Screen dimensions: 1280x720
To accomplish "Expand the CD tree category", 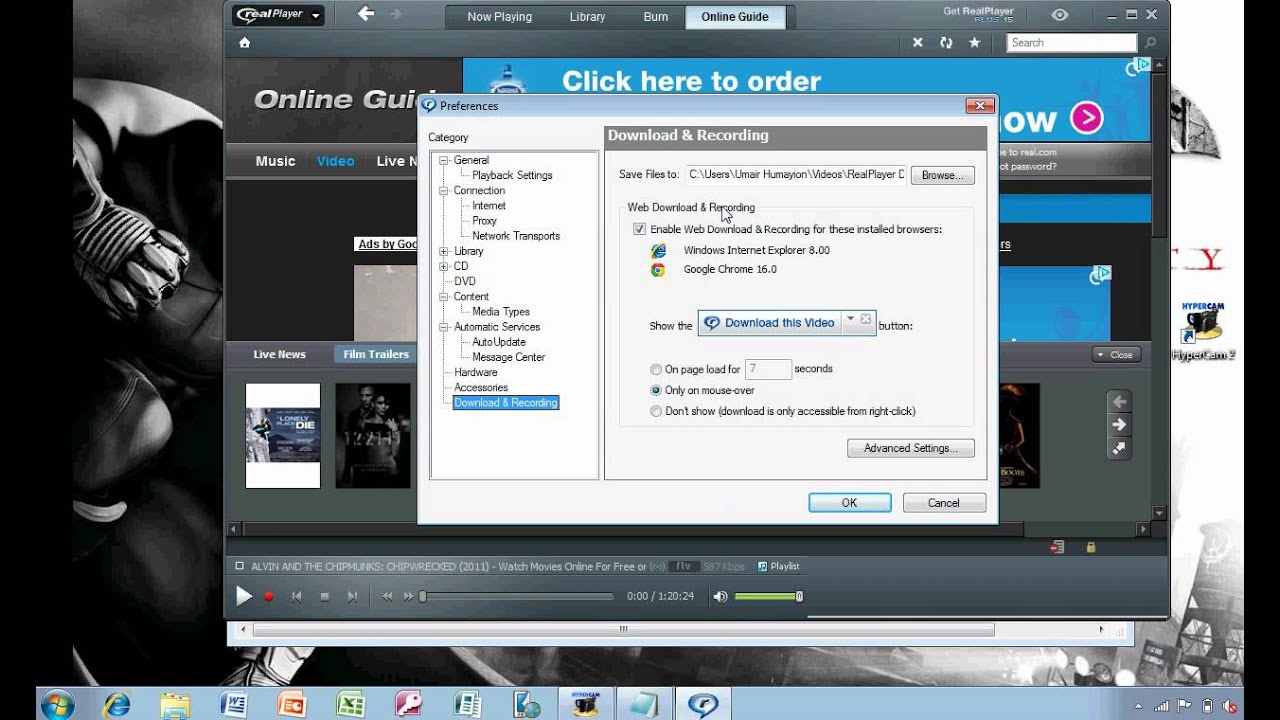I will [444, 266].
